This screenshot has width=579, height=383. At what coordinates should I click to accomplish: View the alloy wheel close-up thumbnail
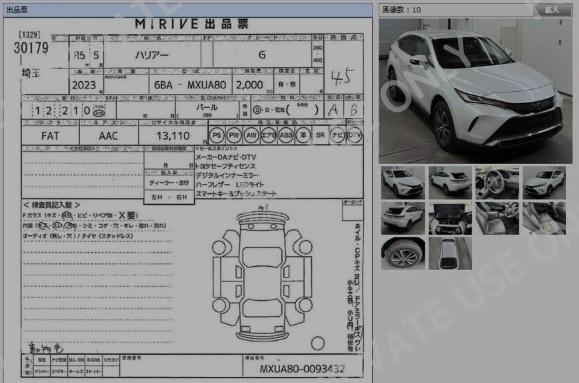[403, 253]
